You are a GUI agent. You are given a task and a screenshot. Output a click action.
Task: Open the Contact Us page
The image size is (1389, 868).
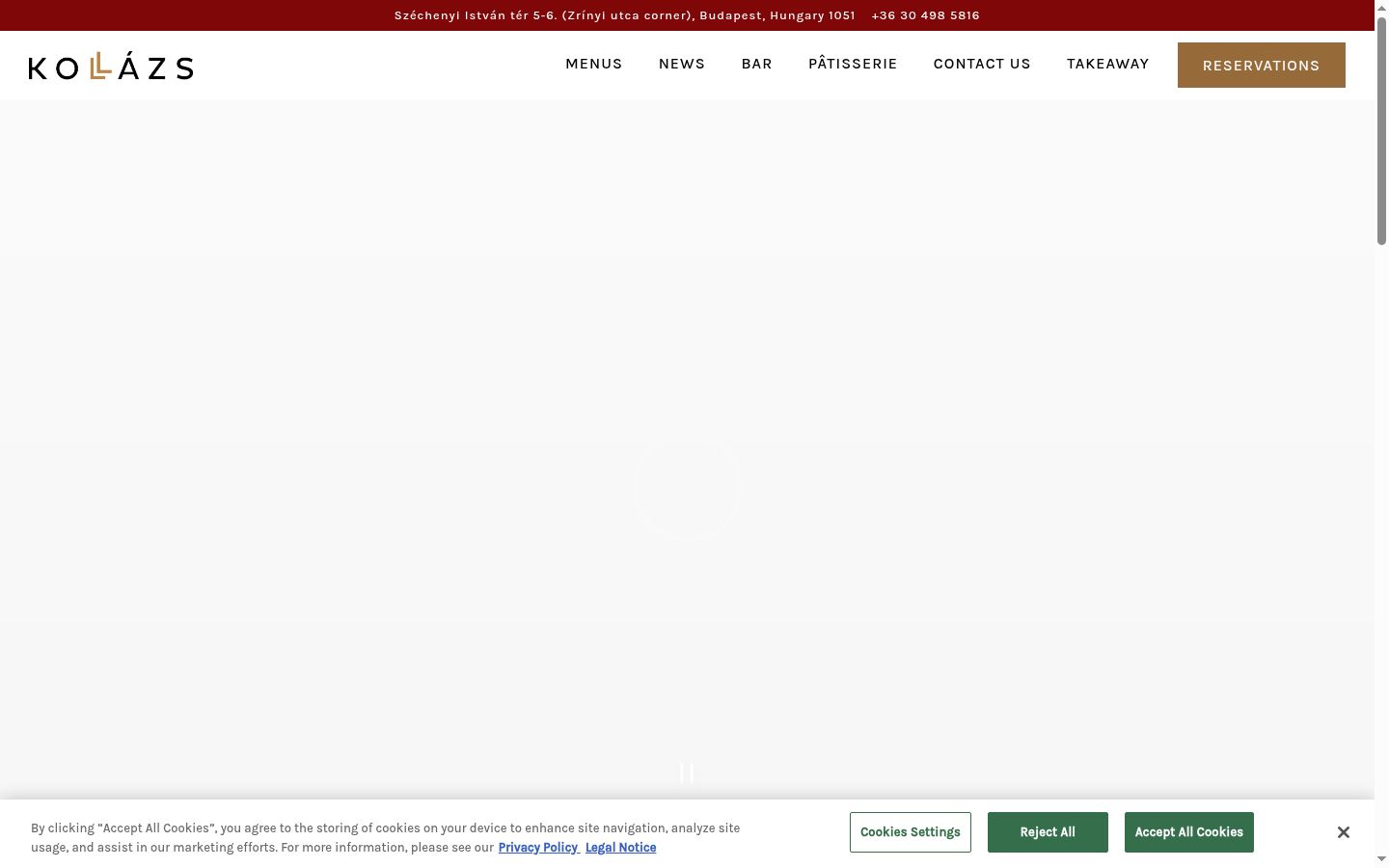pos(982,64)
